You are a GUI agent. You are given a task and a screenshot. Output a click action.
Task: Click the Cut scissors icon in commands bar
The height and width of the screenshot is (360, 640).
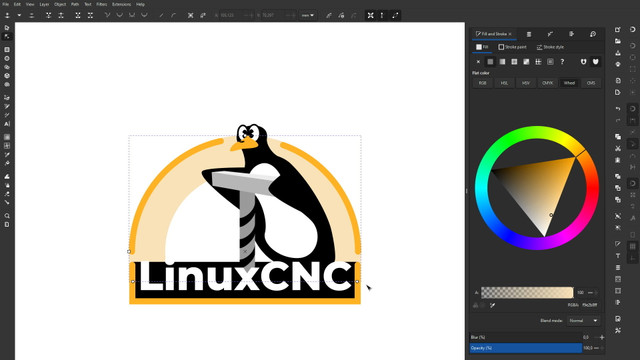[x=618, y=148]
